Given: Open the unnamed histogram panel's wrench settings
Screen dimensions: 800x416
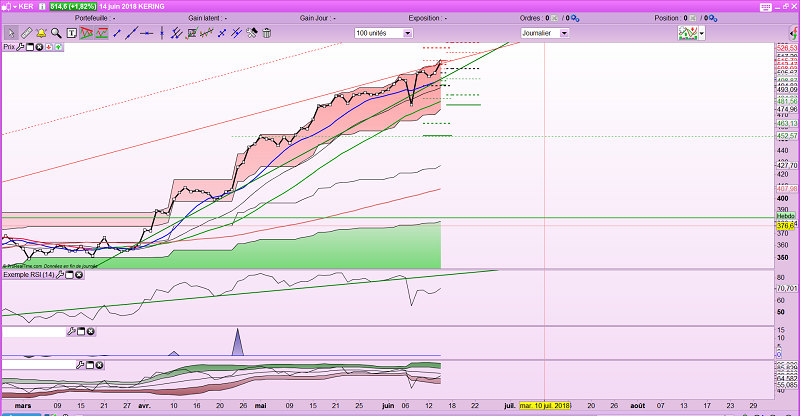Looking at the screenshot, I should [71, 332].
